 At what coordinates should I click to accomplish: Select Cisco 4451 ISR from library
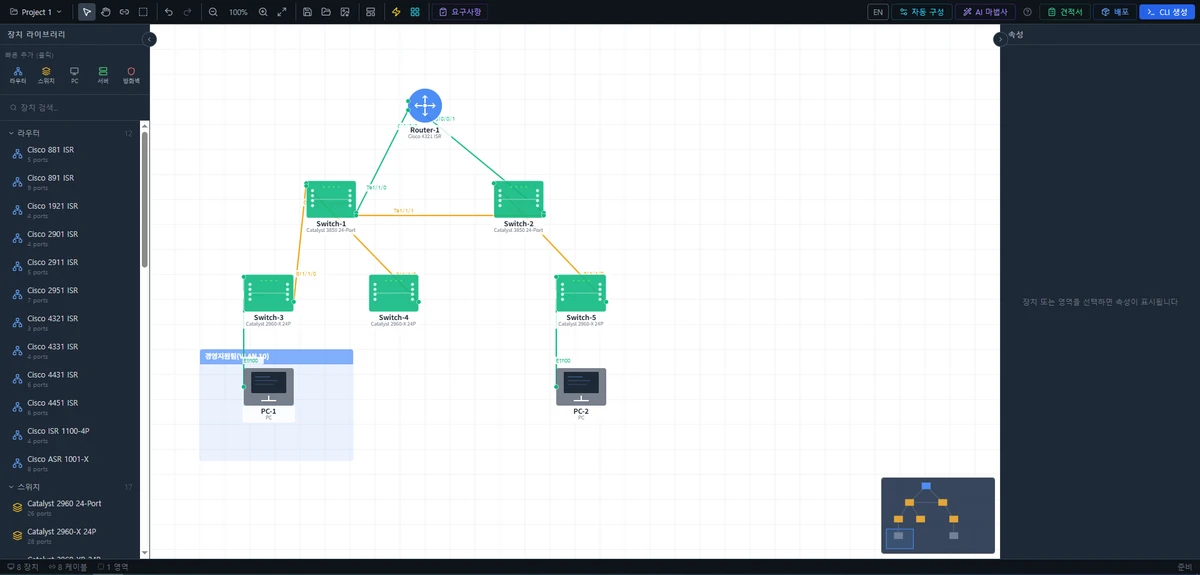[x=70, y=407]
